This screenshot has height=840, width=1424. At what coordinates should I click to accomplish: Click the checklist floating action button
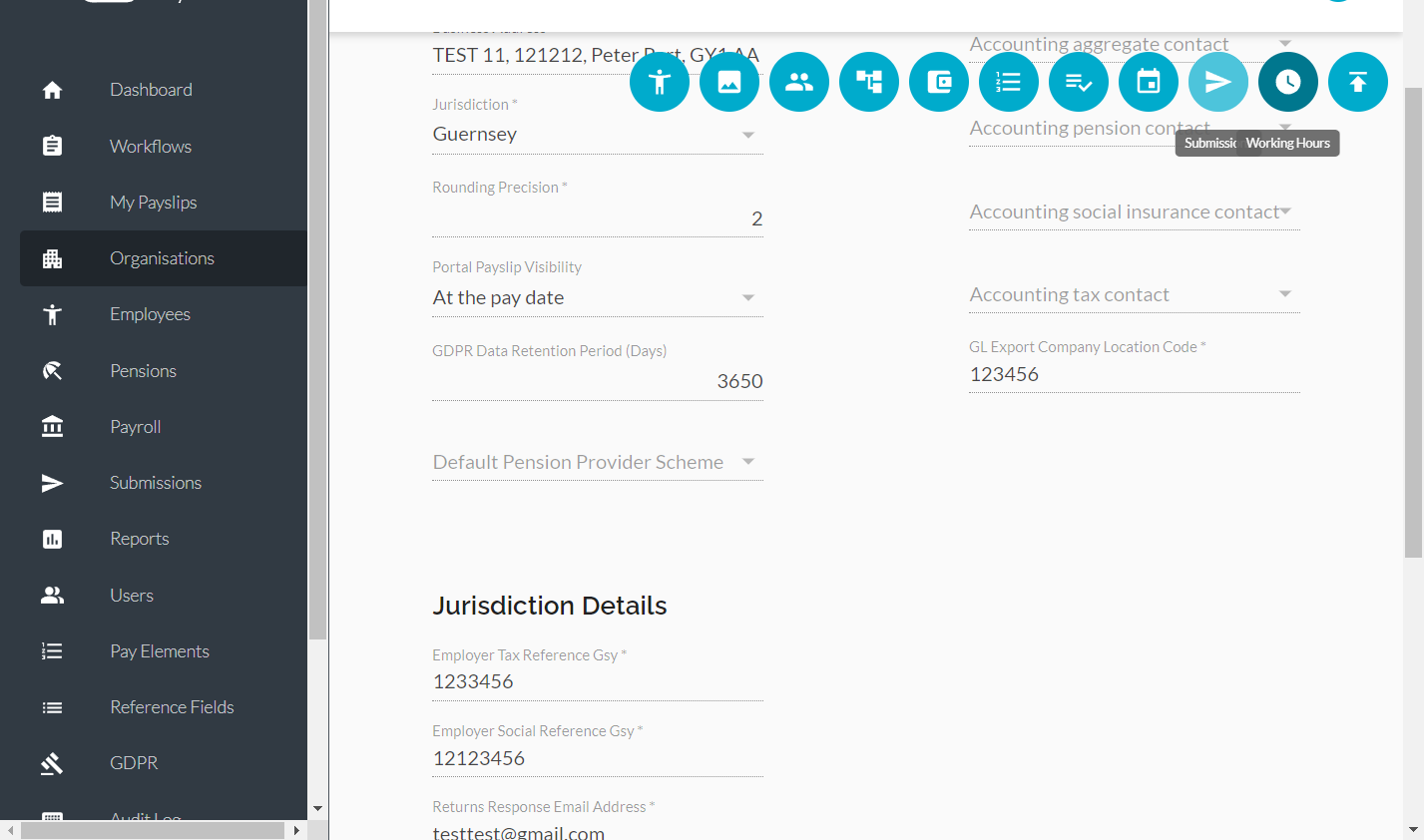1079,82
